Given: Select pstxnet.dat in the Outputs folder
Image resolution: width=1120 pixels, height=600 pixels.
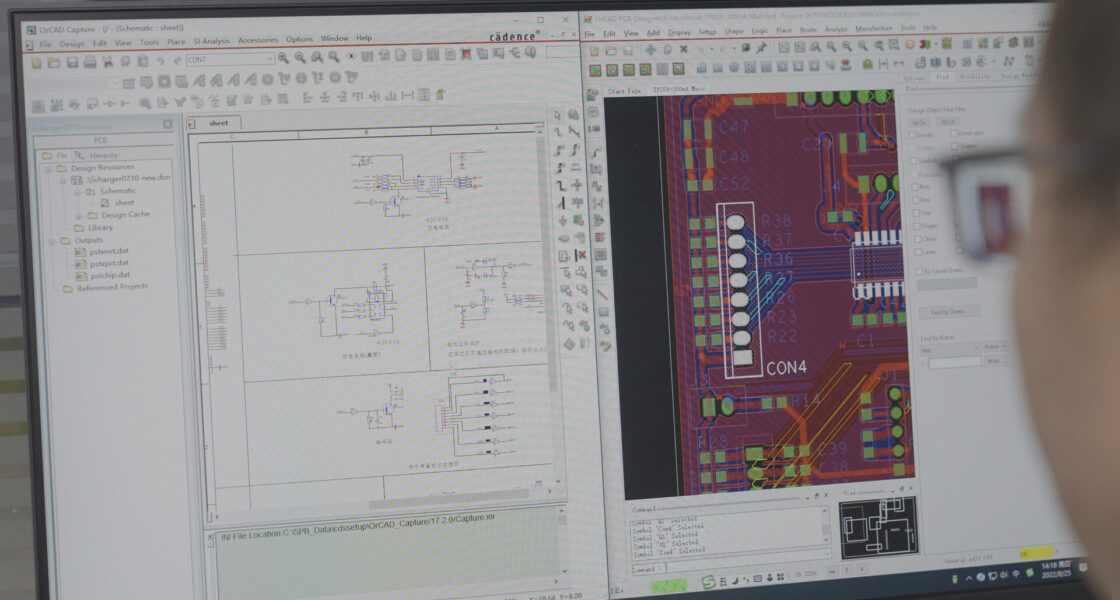Looking at the screenshot, I should tap(109, 251).
